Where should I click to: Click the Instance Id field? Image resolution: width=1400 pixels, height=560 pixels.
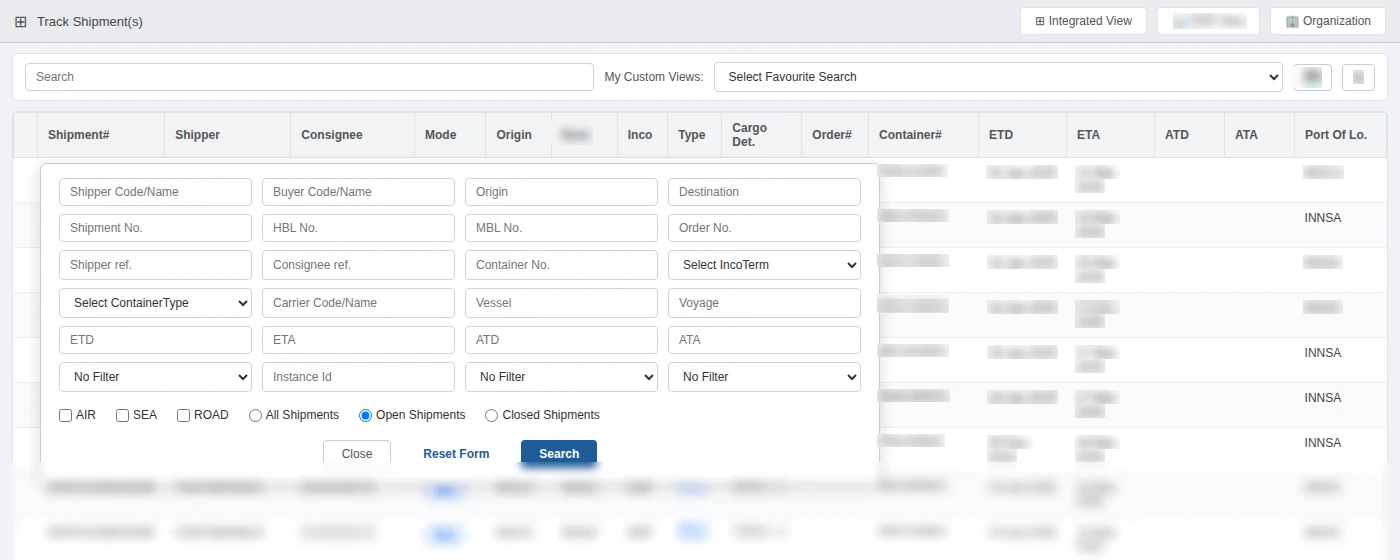point(358,377)
